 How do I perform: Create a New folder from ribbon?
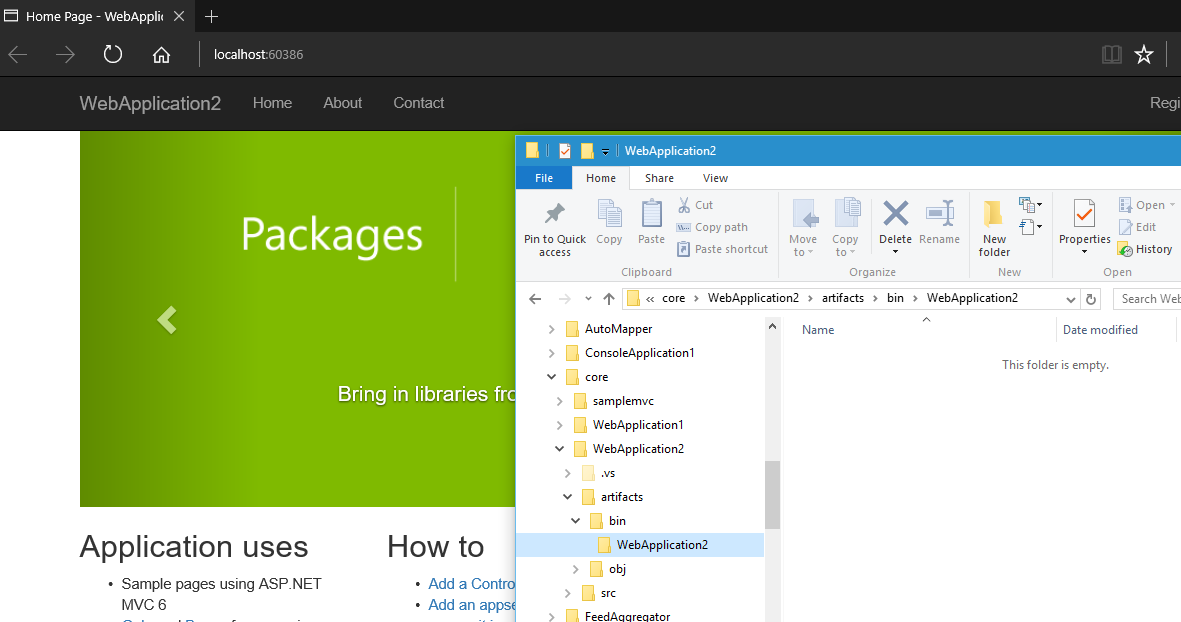pos(994,214)
